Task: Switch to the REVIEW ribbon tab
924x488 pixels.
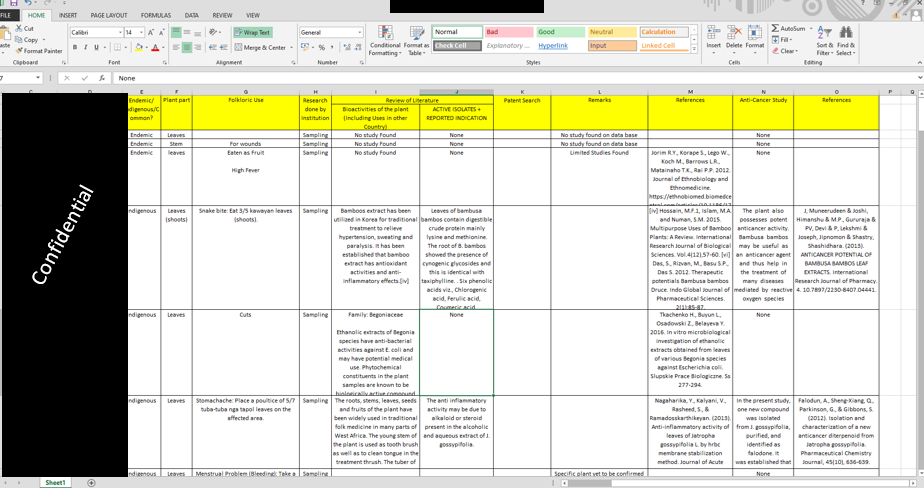Action: pos(222,15)
